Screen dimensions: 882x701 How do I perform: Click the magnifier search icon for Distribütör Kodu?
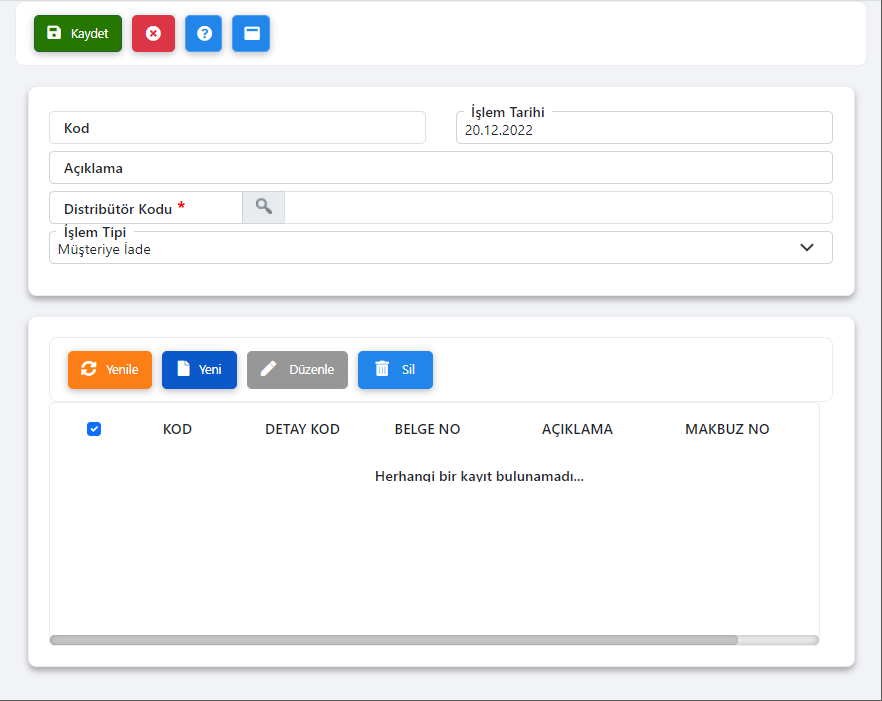pos(263,207)
